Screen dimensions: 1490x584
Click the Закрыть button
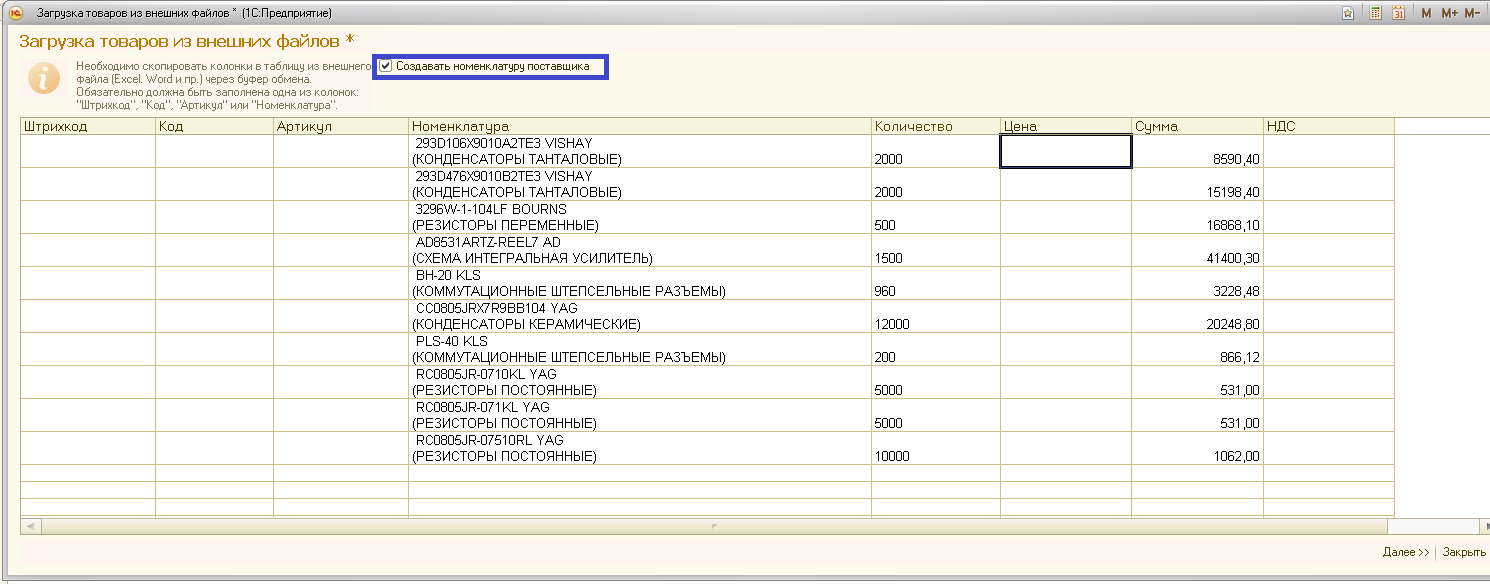coord(1464,552)
